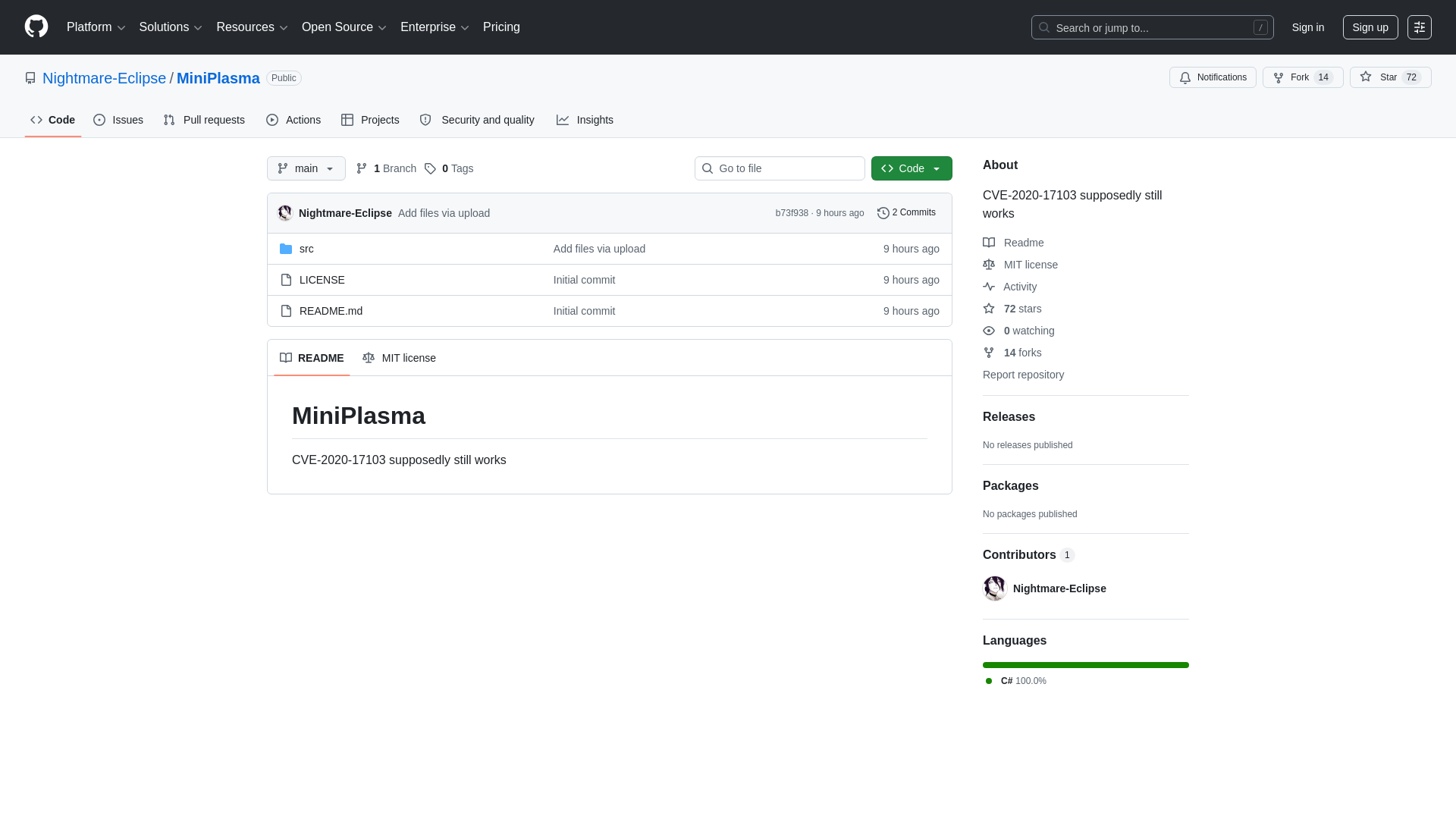Switch to the Projects tab
1456x819 pixels.
click(370, 120)
